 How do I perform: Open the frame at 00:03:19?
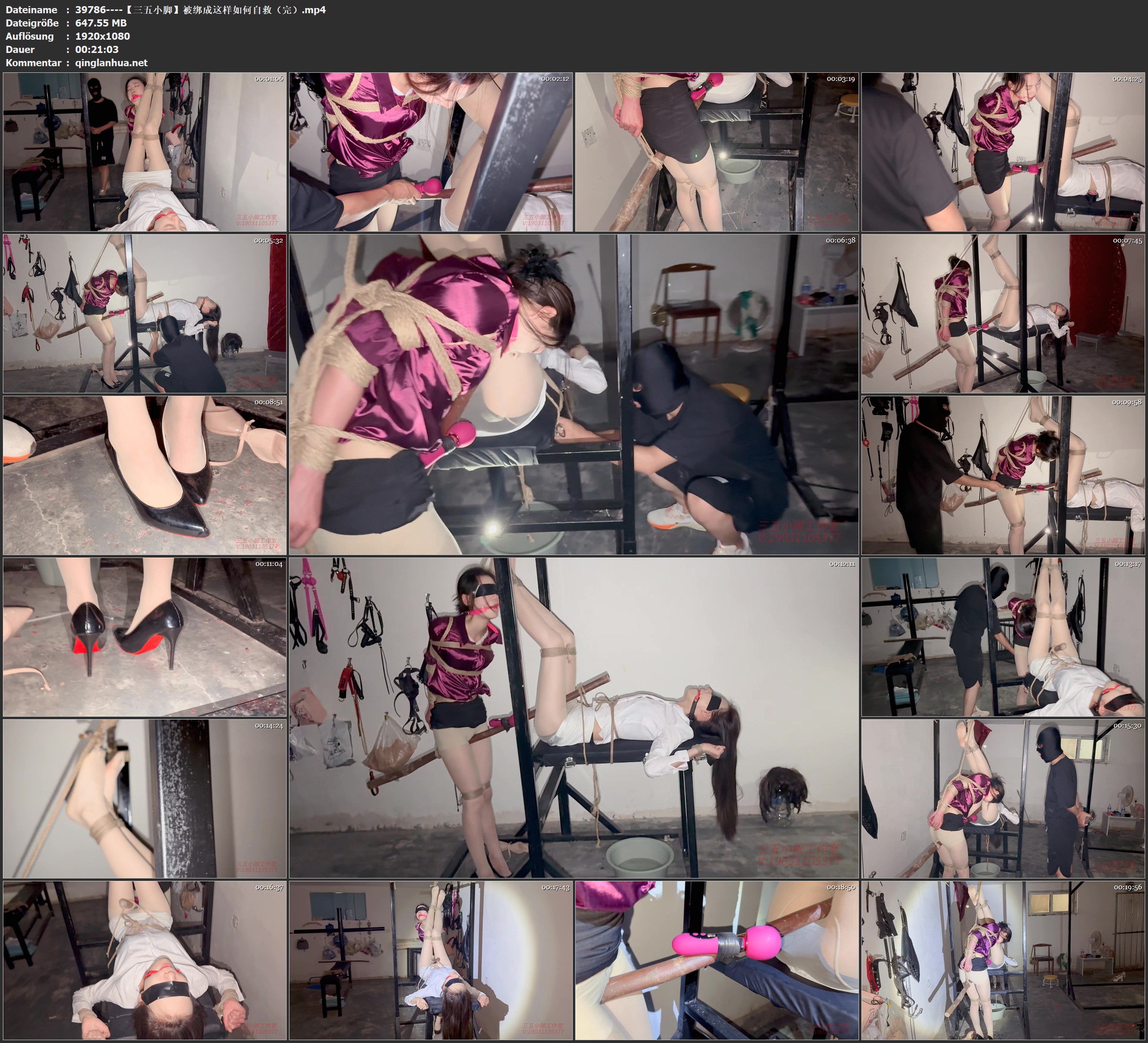(717, 151)
